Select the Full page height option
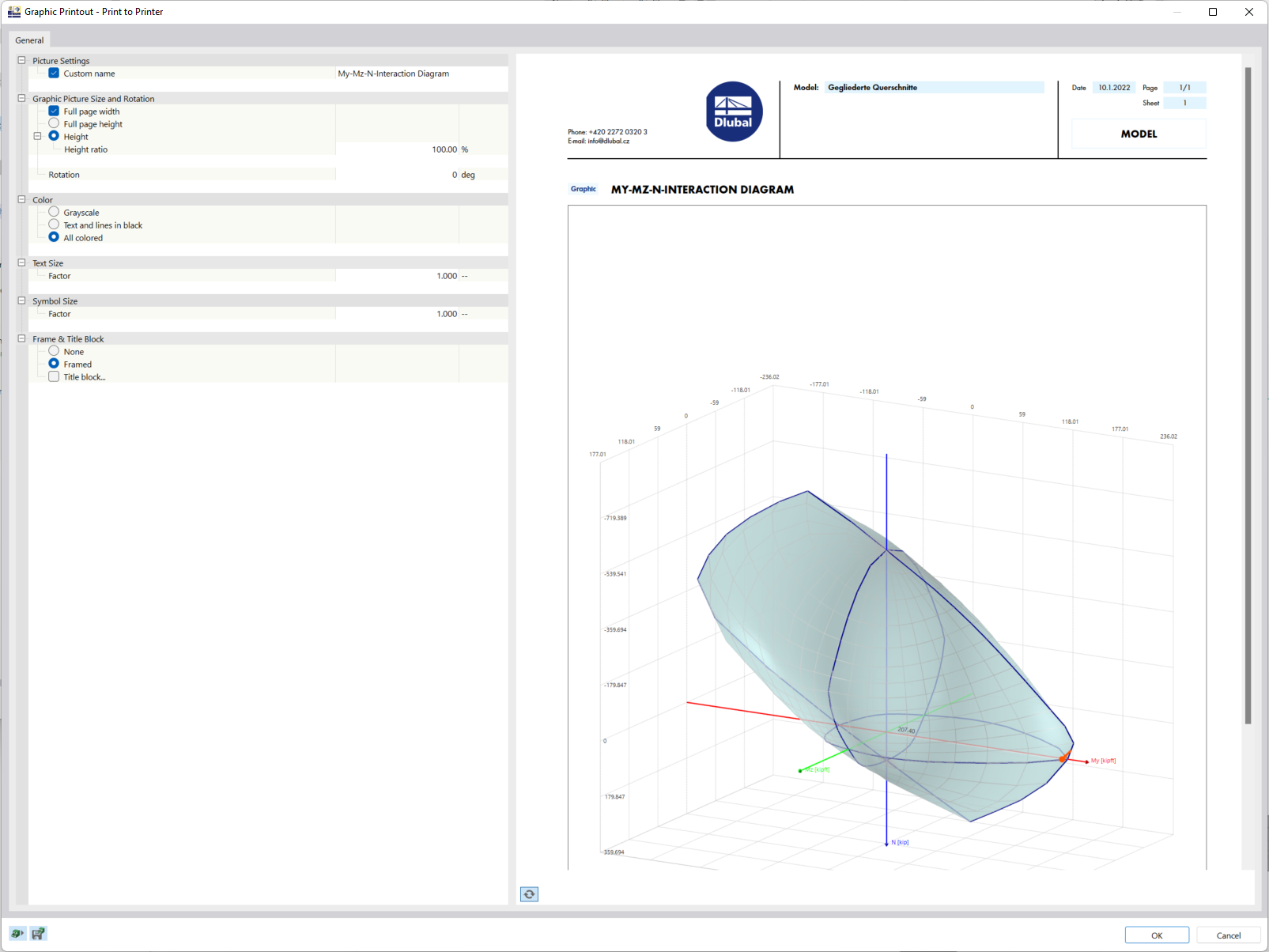The image size is (1269, 952). [x=53, y=123]
